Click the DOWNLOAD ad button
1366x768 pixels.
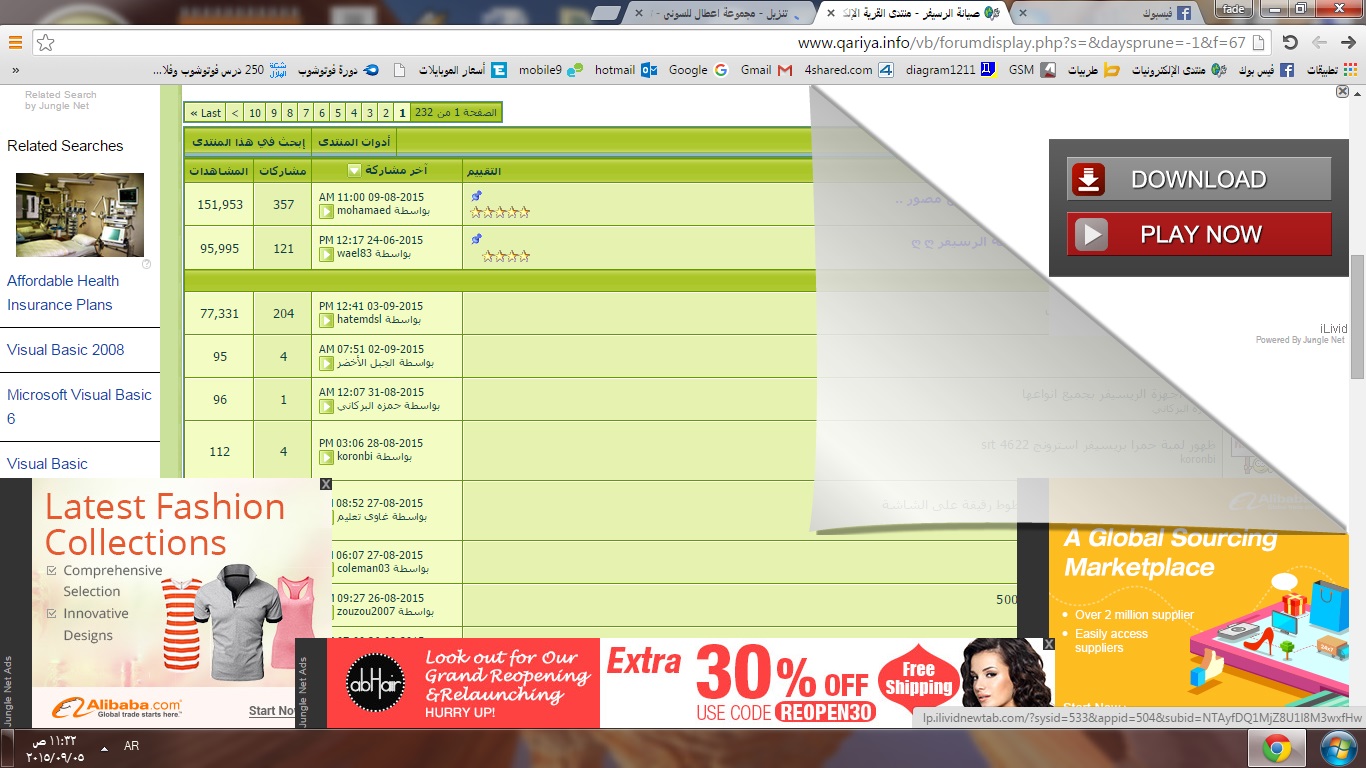(1198, 179)
